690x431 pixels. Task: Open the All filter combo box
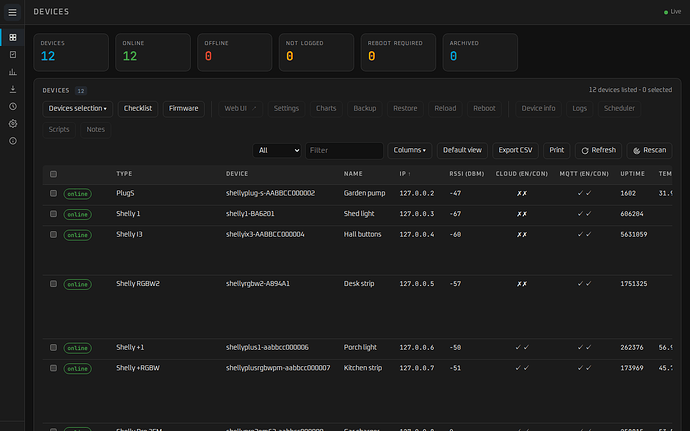point(277,151)
